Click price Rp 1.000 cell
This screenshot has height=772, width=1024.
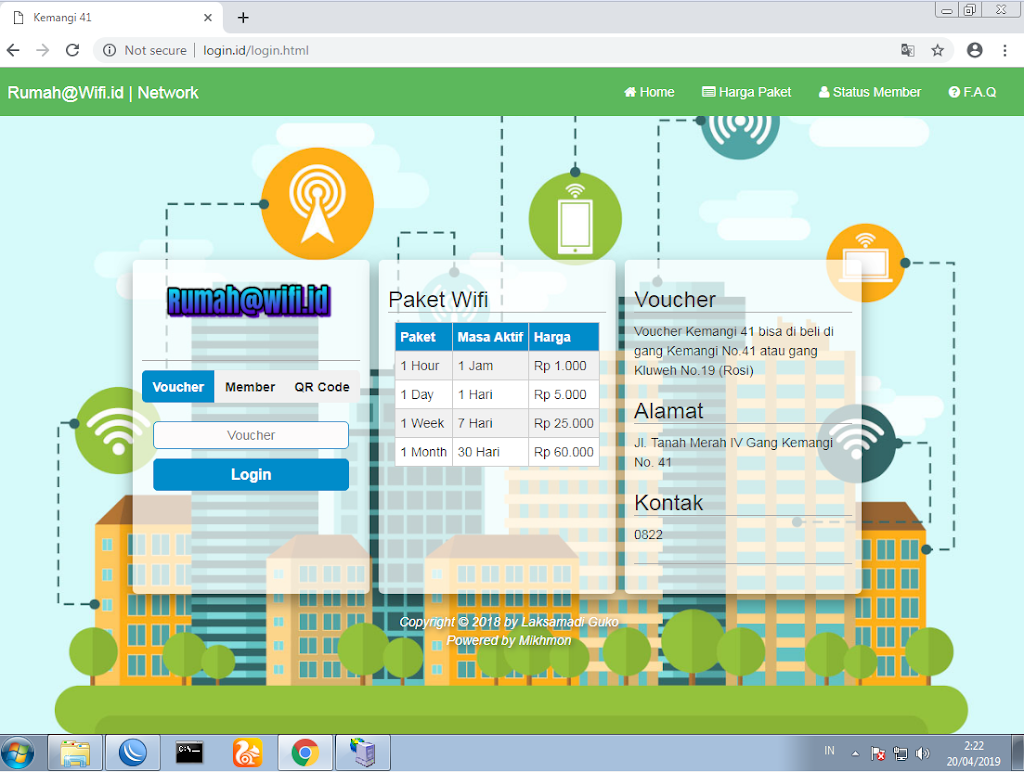pyautogui.click(x=564, y=366)
